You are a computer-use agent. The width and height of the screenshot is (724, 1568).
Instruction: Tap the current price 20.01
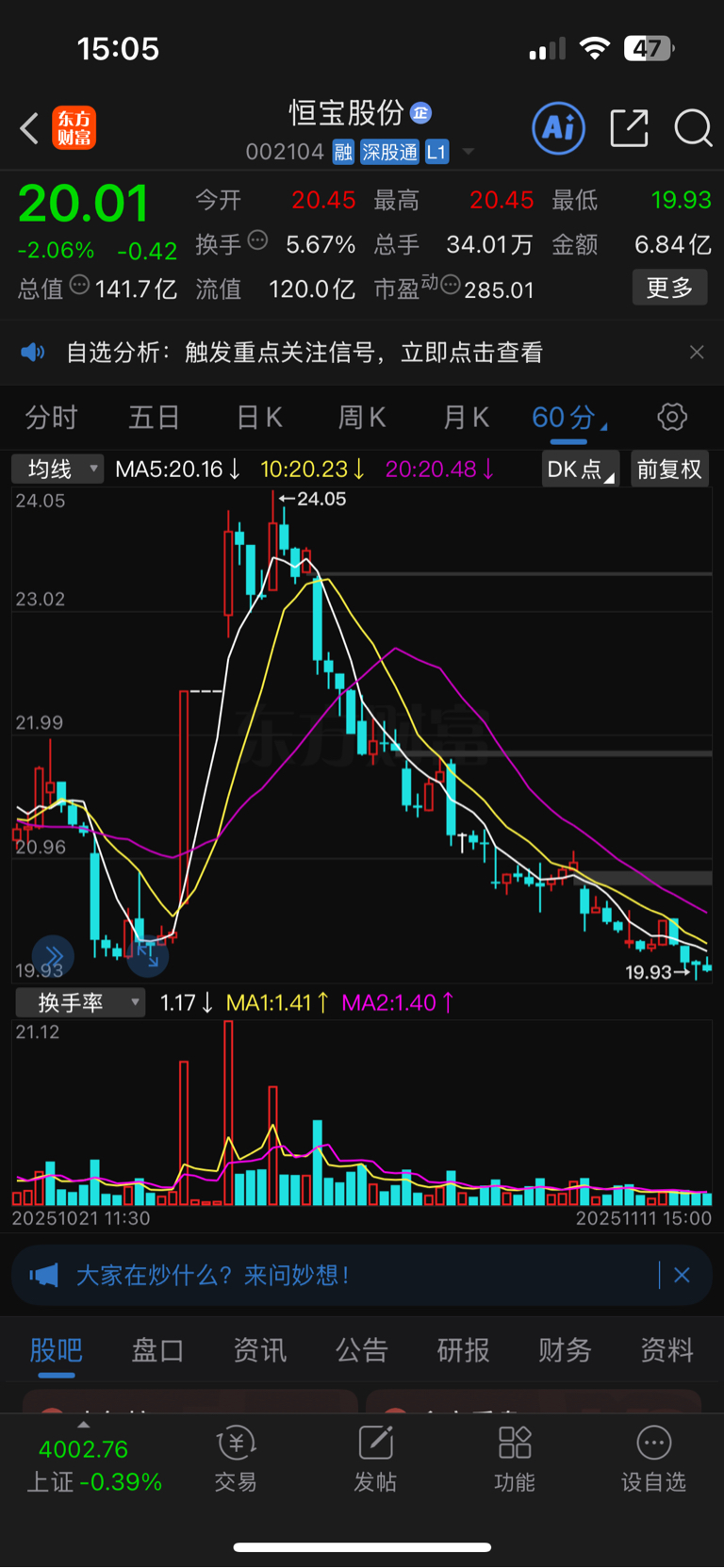click(x=83, y=204)
